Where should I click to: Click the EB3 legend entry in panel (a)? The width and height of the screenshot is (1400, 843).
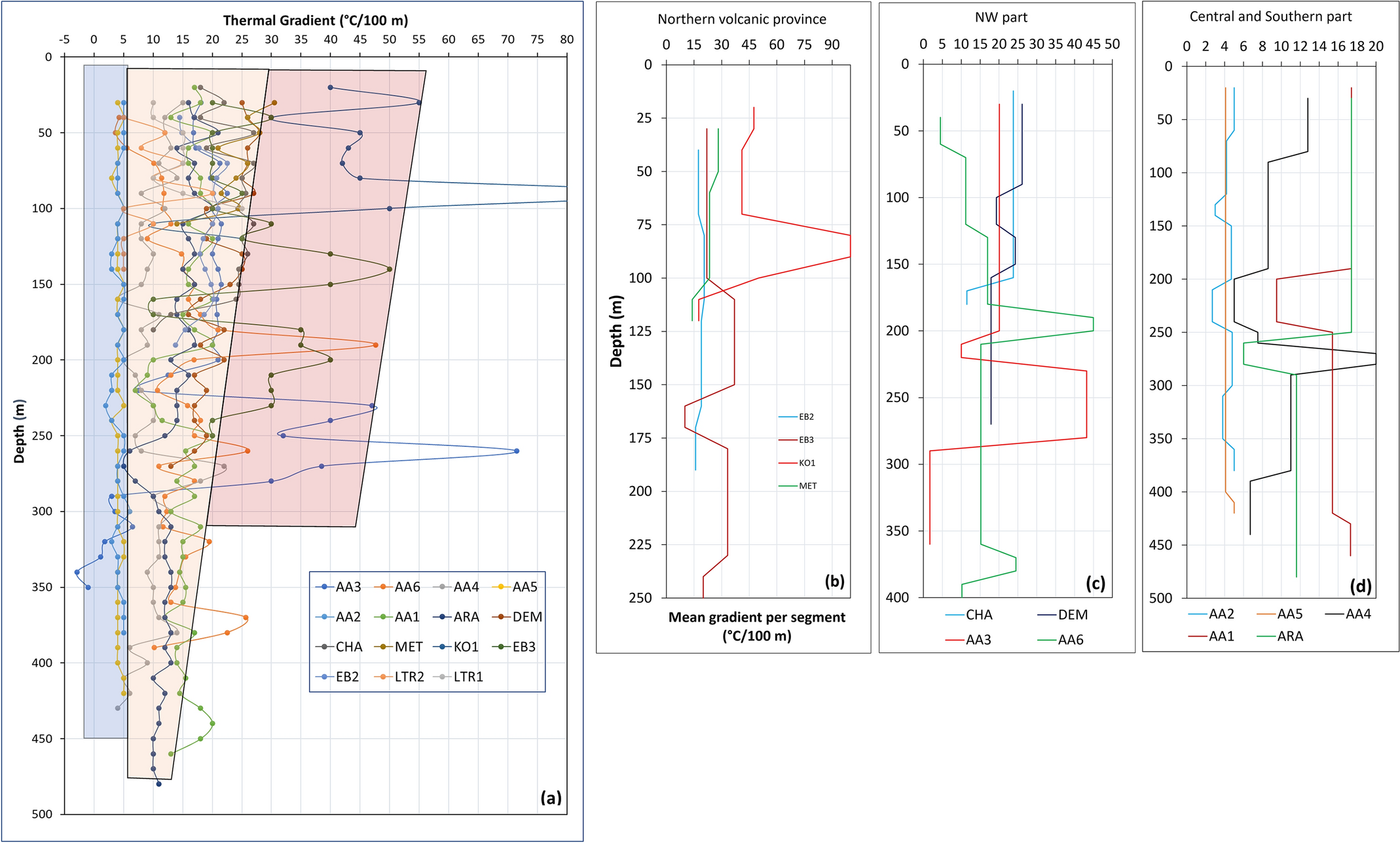(515, 647)
